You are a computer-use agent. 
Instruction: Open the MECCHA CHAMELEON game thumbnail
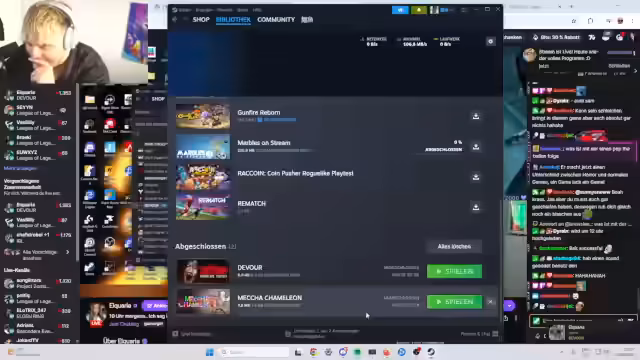click(x=203, y=302)
